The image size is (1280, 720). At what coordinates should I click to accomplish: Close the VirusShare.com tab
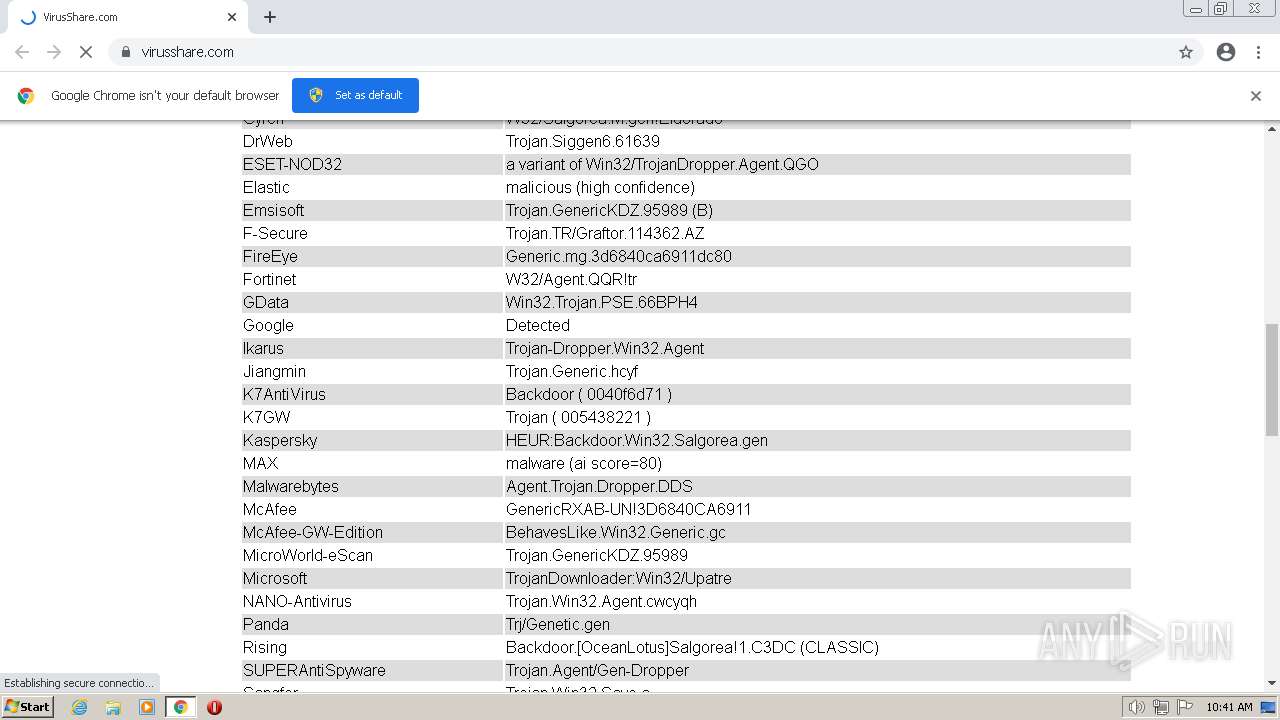(232, 17)
